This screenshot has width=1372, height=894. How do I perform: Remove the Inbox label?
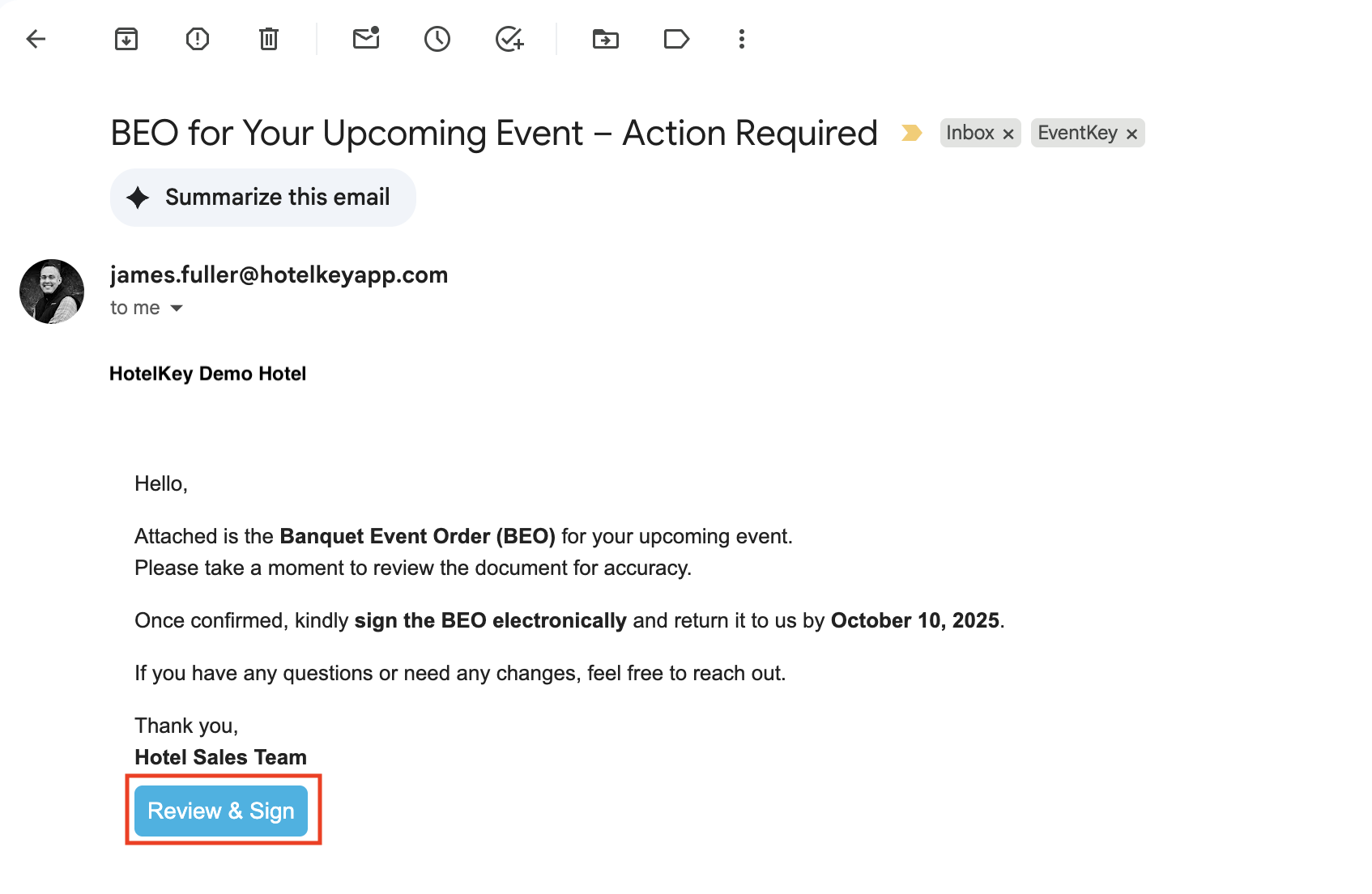(x=1008, y=134)
